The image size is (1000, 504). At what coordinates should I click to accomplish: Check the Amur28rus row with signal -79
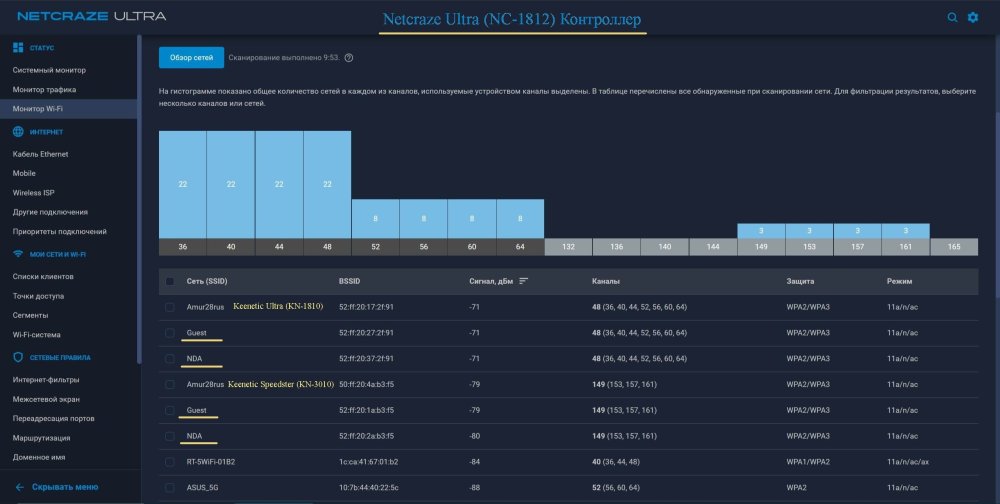coord(170,385)
